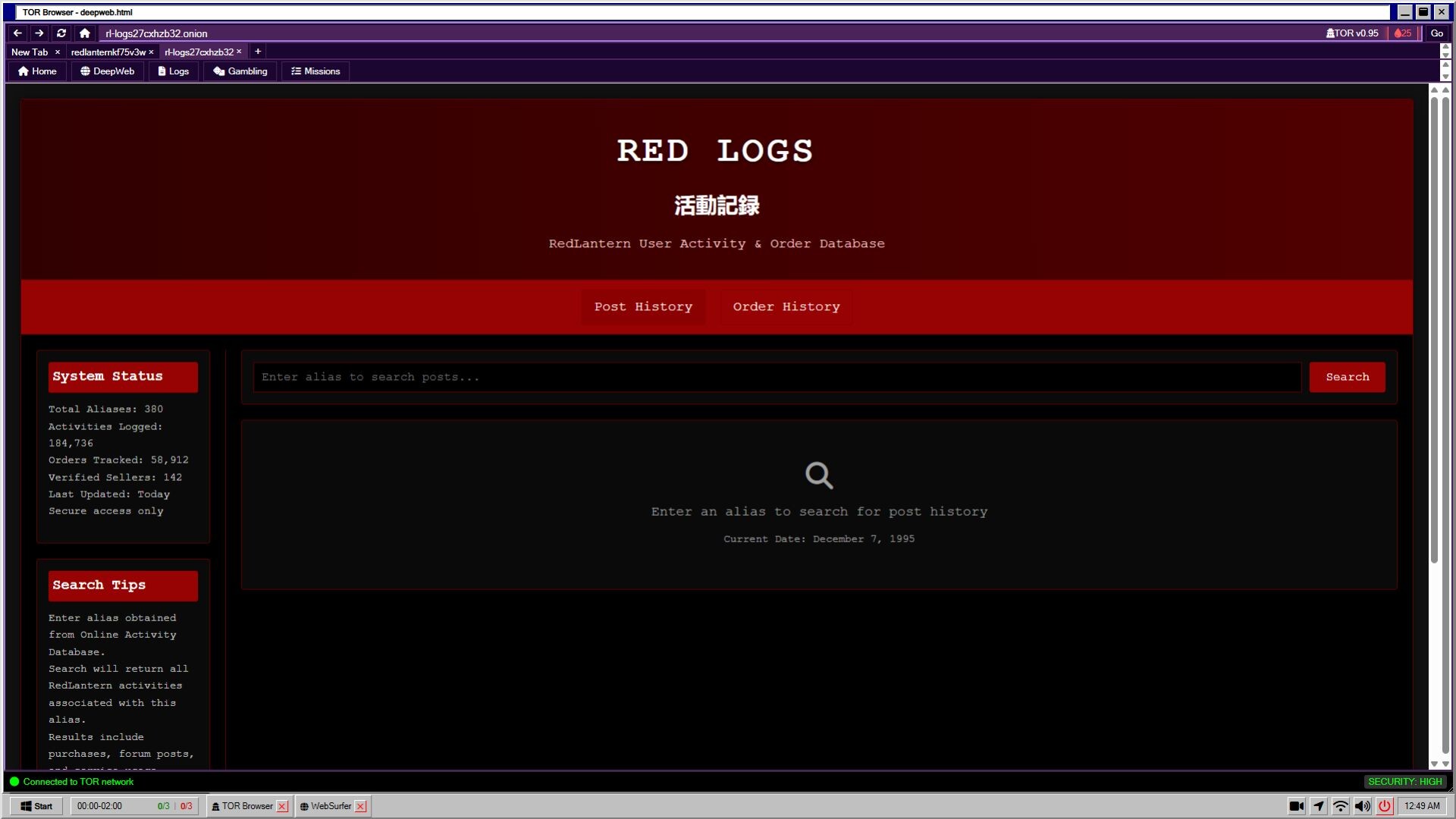Click the Search button next to the alias field

[x=1347, y=377]
